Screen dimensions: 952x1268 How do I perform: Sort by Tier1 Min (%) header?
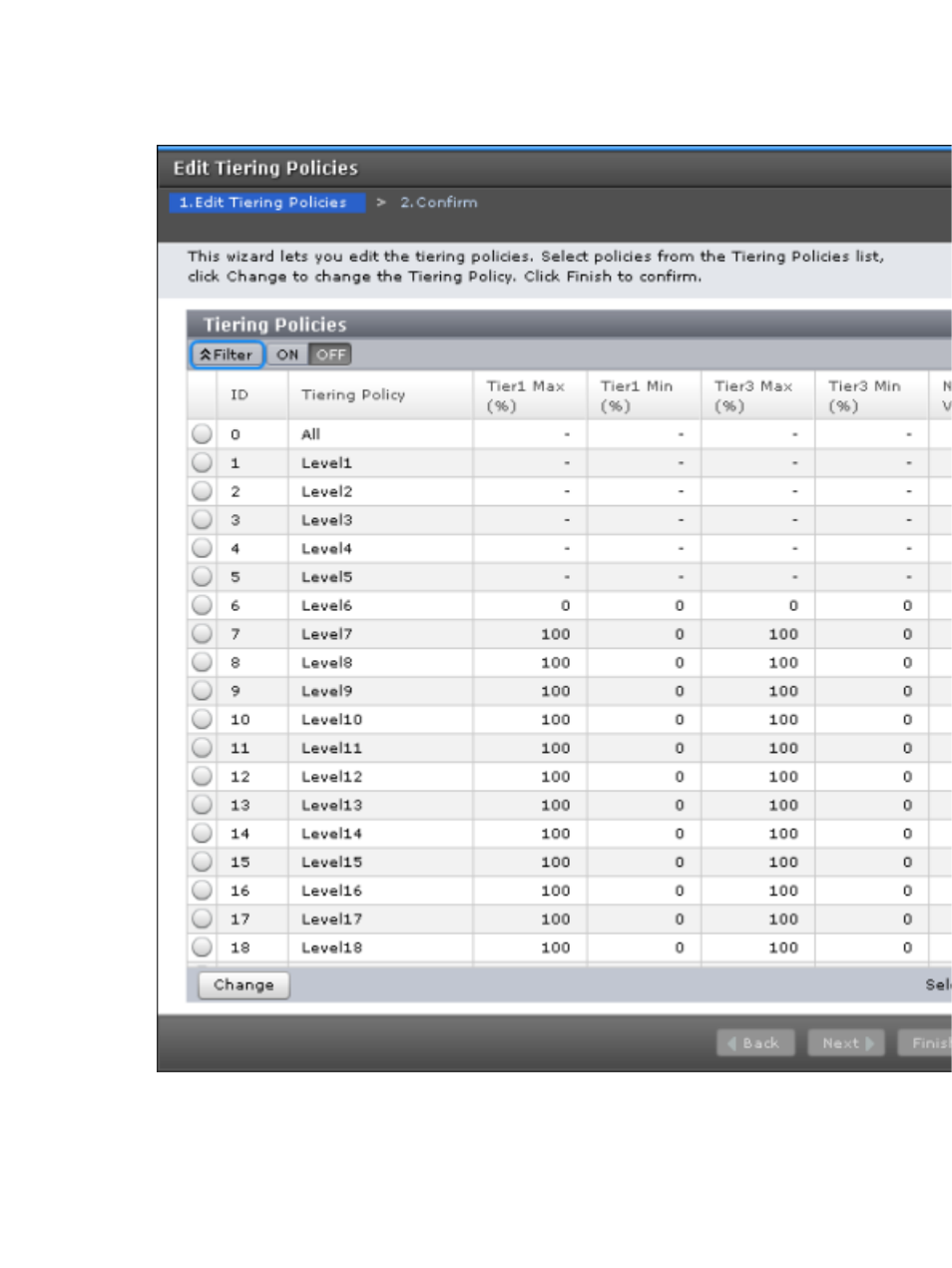click(x=644, y=395)
